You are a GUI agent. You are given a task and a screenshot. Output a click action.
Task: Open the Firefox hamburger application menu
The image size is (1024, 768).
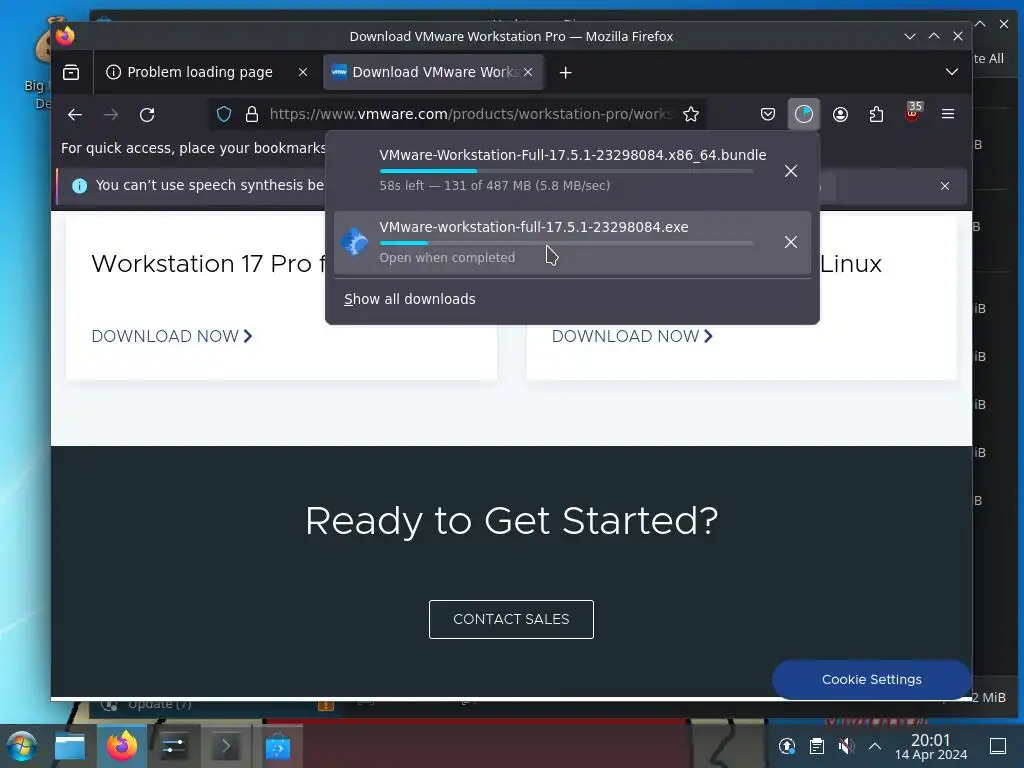948,114
